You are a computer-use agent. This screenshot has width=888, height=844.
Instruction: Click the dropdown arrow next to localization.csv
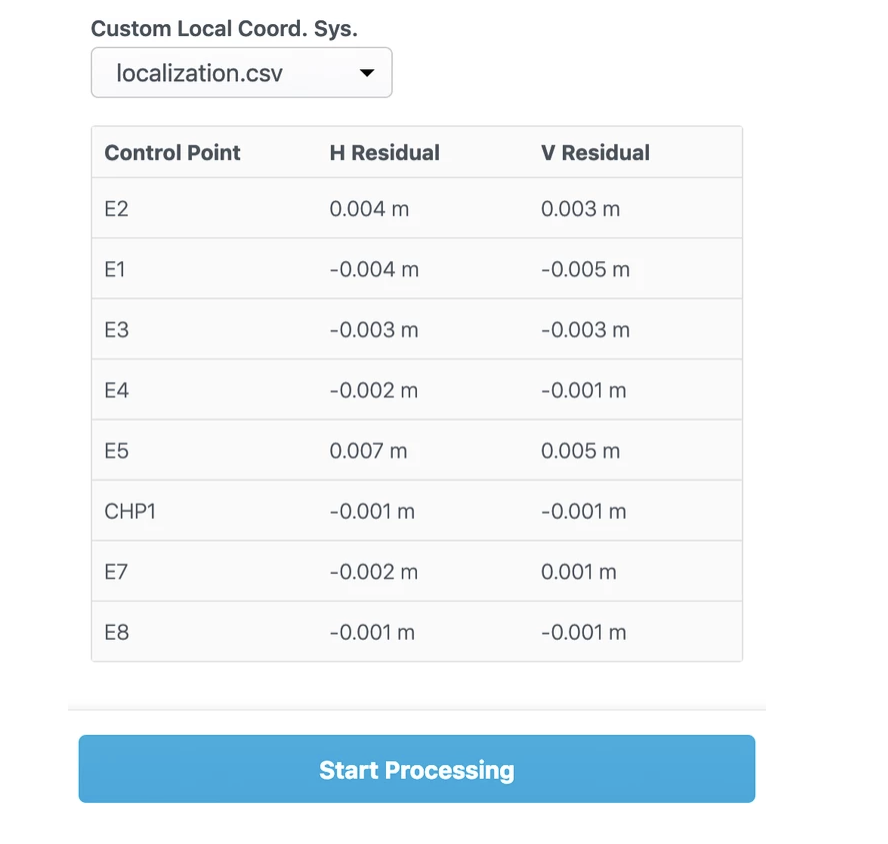(x=367, y=73)
